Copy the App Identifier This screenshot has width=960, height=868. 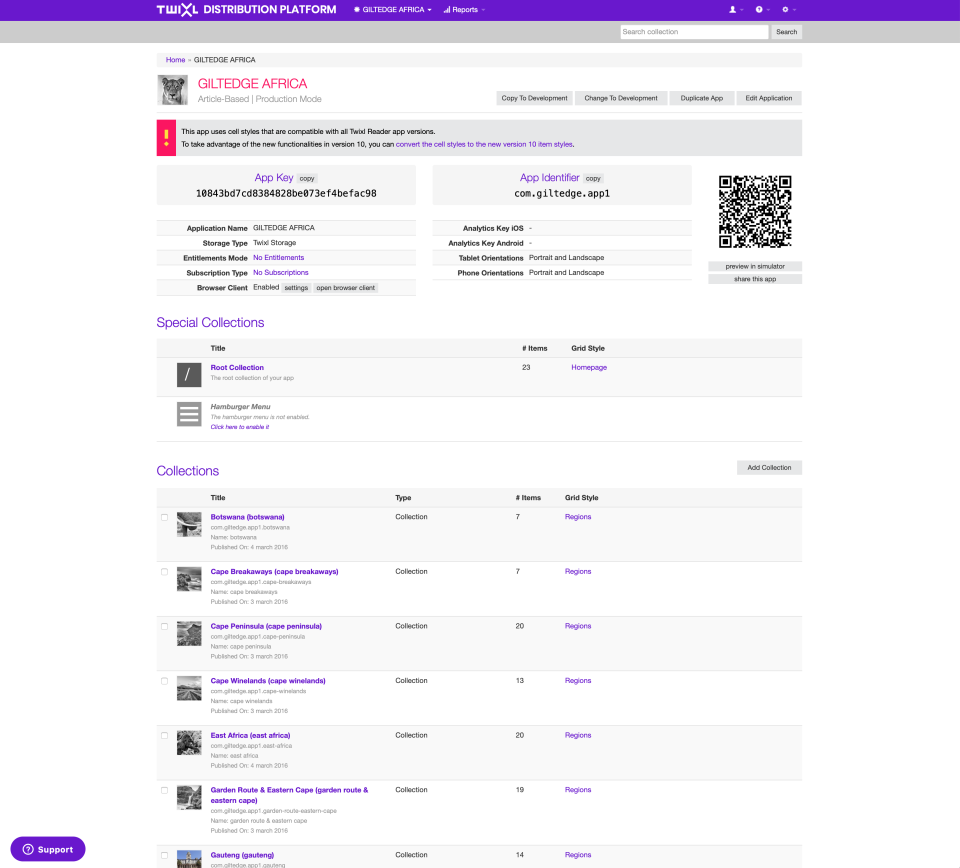tap(593, 179)
